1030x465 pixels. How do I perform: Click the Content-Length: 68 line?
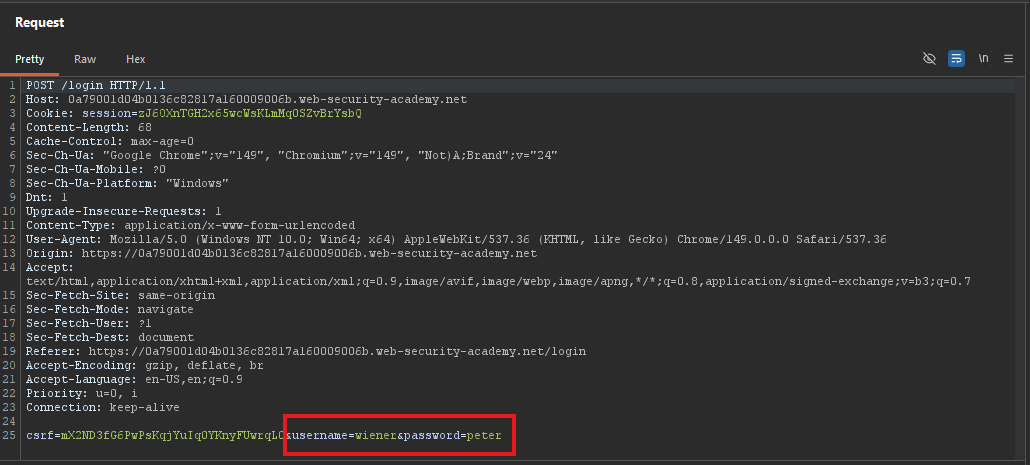click(x=89, y=127)
